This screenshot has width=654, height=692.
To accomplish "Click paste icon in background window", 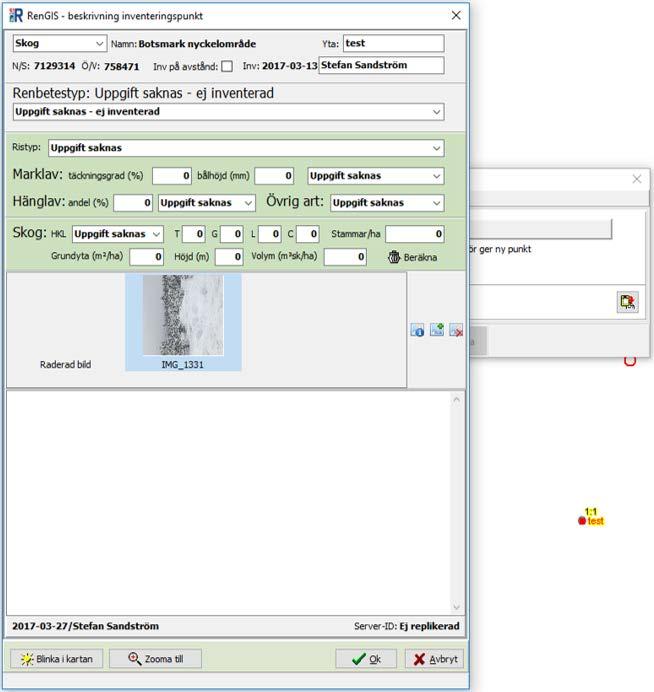I will (627, 302).
